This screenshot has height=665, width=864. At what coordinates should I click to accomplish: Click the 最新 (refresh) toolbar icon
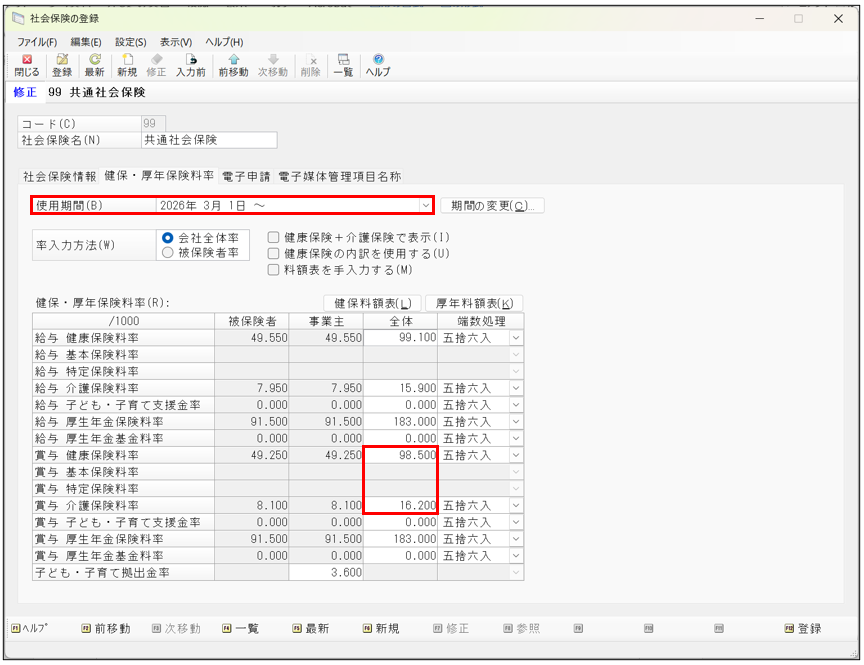[94, 65]
